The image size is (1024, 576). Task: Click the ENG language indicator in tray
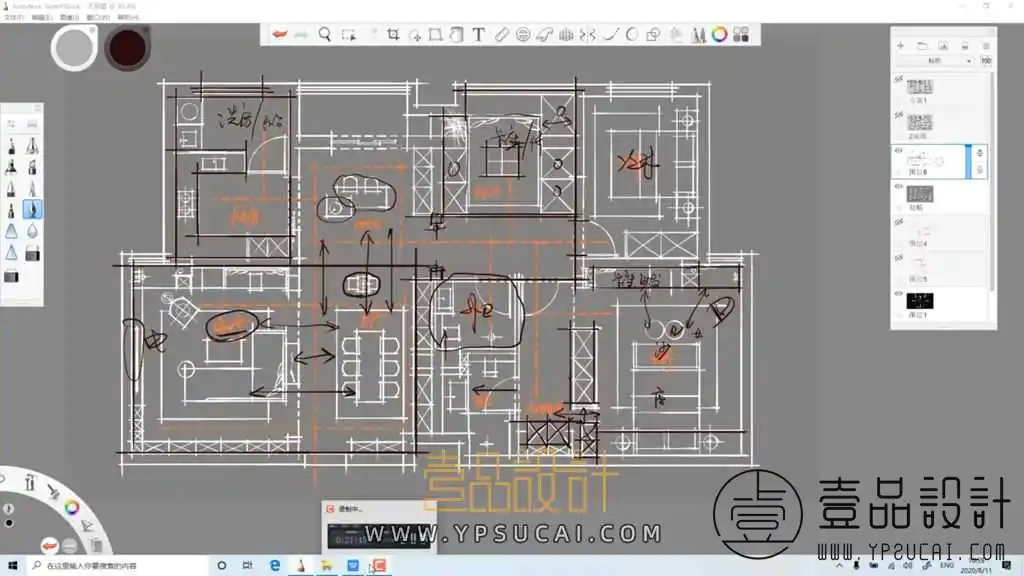coord(947,566)
